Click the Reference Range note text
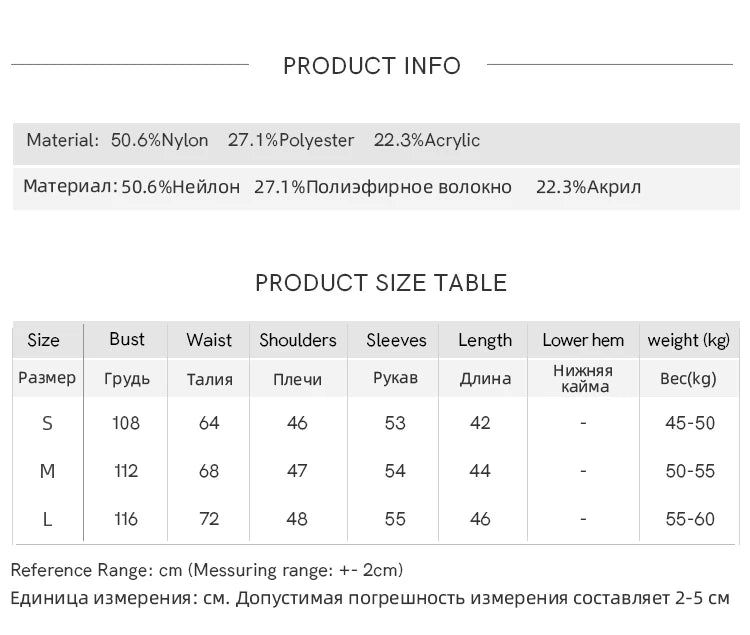Image resolution: width=750 pixels, height=635 pixels. (207, 570)
